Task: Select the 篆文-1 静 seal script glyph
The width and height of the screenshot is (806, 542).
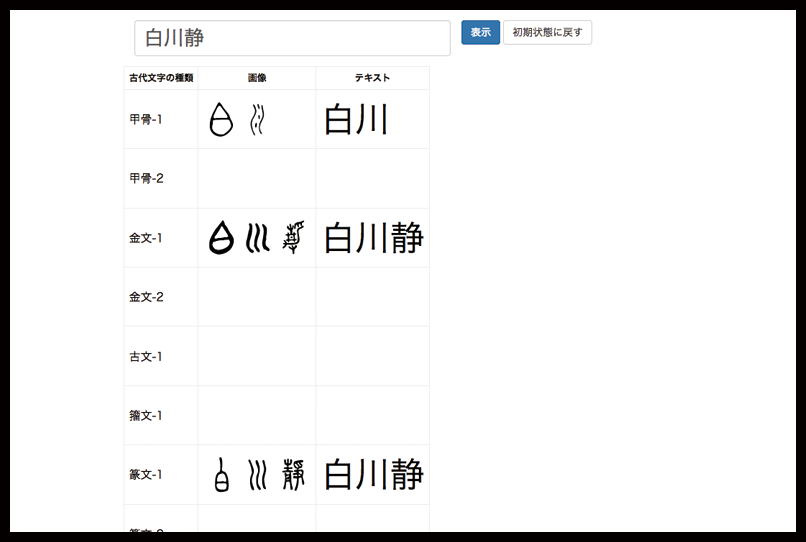Action: coord(294,475)
